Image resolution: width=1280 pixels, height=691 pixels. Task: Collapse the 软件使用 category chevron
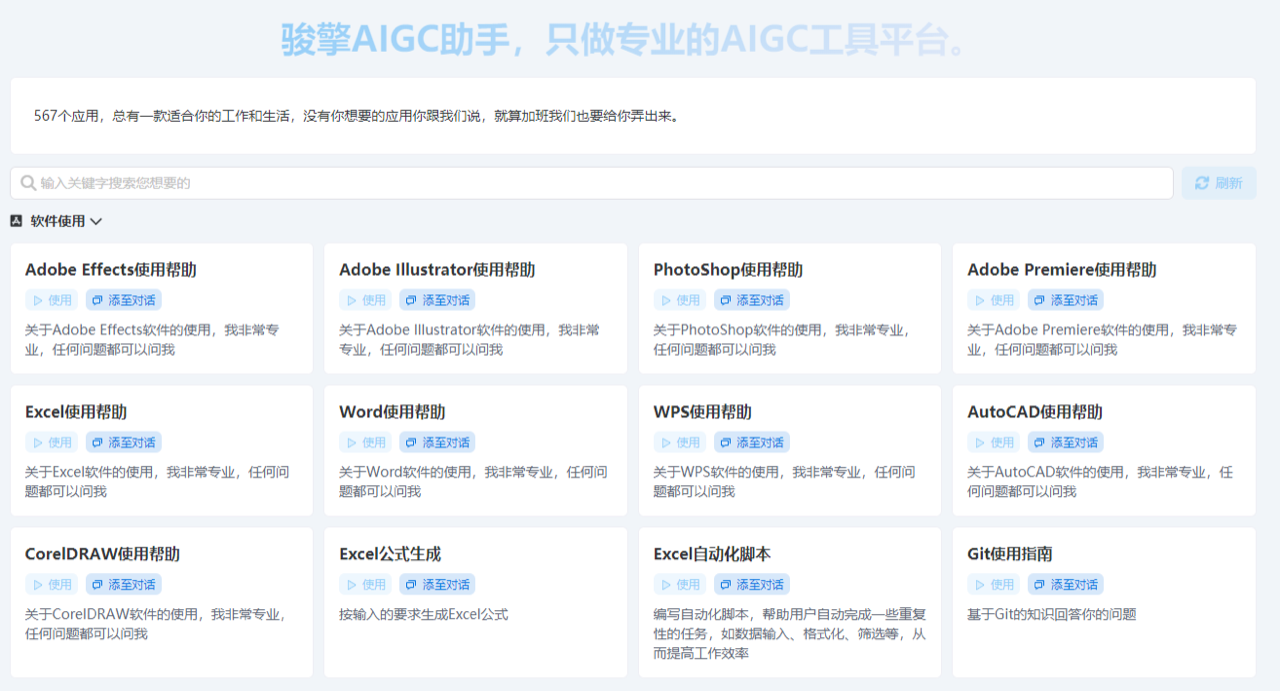(96, 221)
